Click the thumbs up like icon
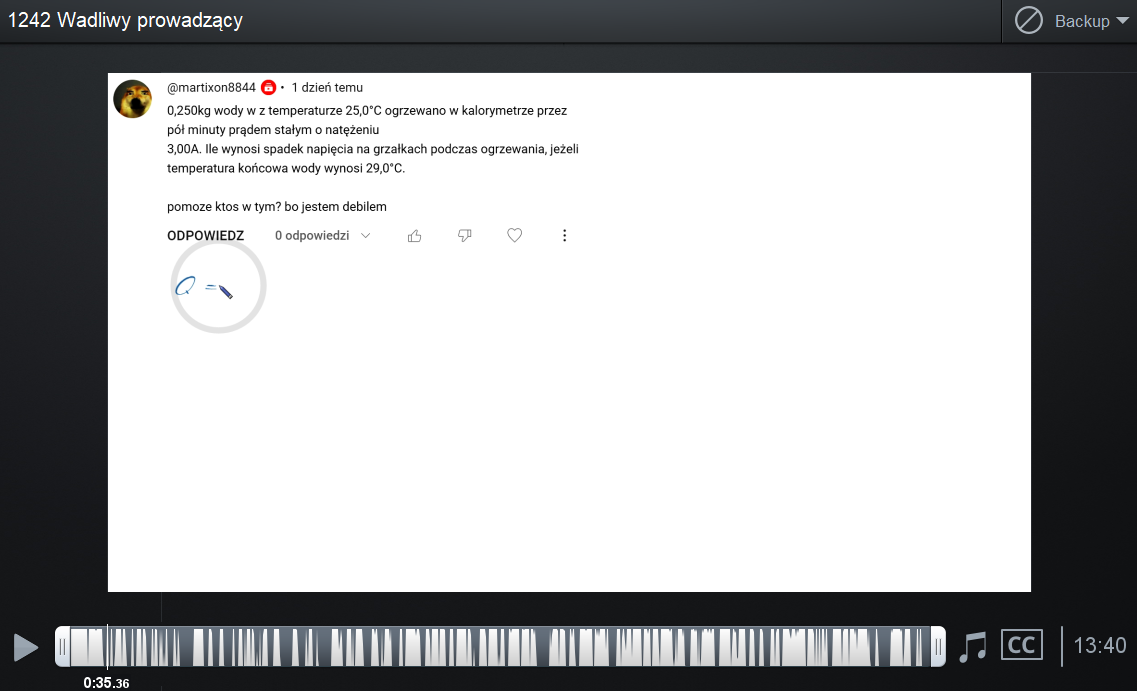Image resolution: width=1137 pixels, height=691 pixels. click(415, 236)
